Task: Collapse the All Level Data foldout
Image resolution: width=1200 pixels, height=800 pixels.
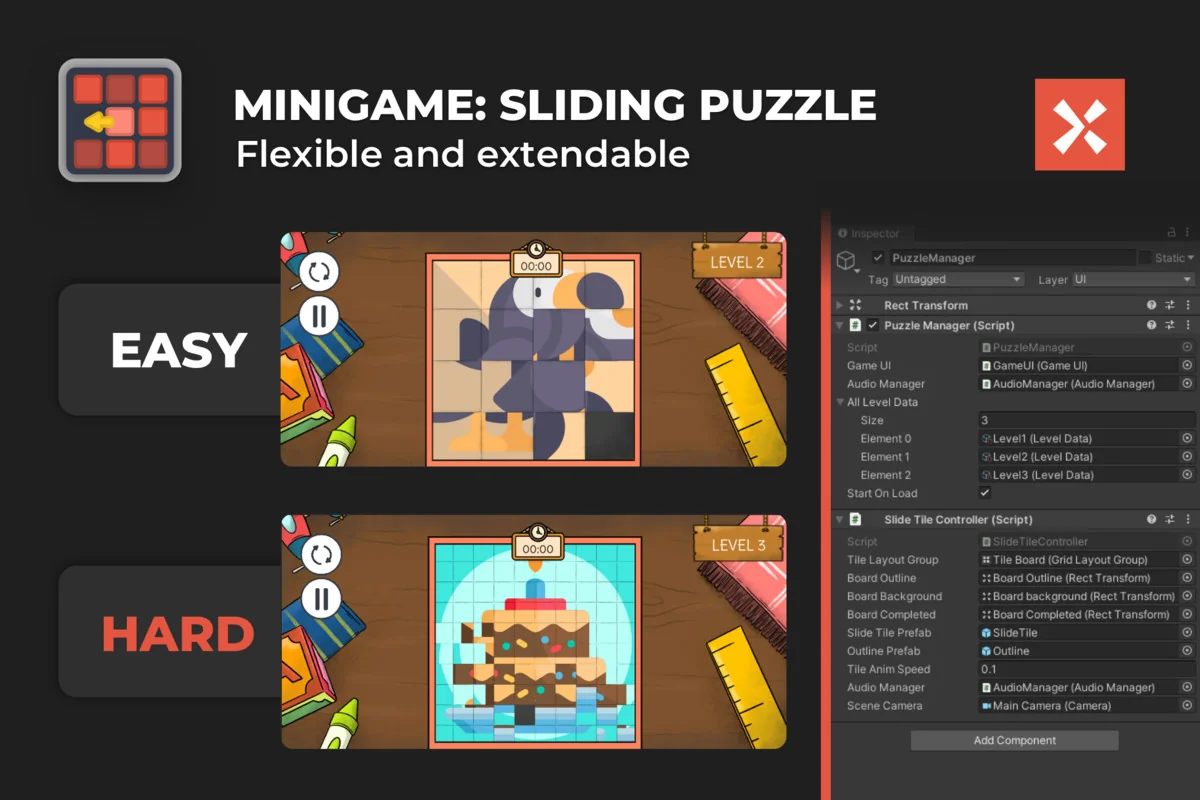Action: coord(842,402)
